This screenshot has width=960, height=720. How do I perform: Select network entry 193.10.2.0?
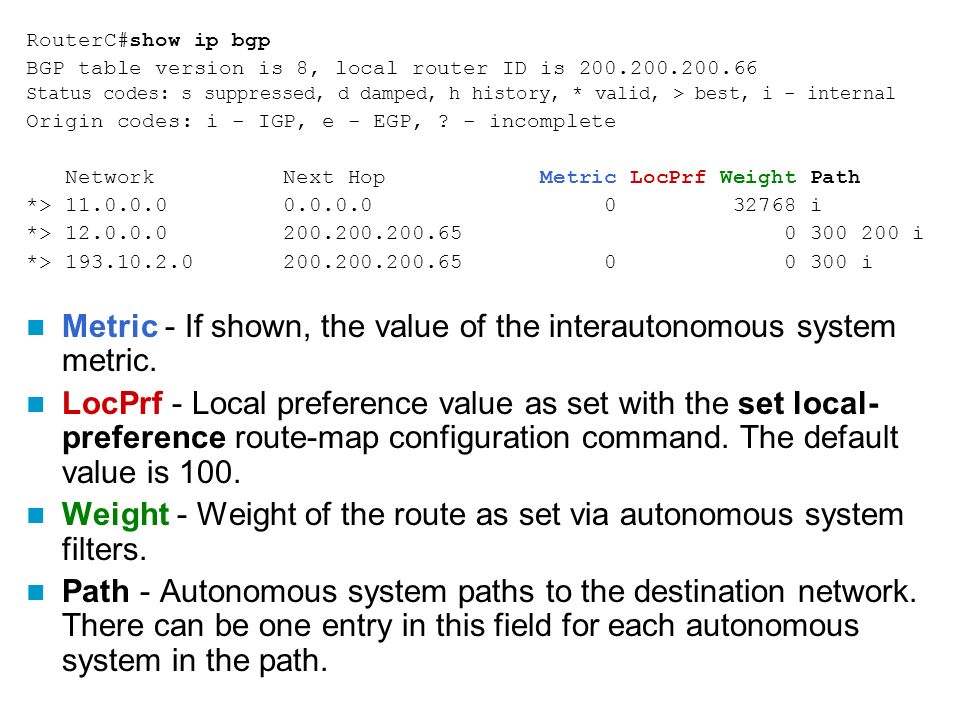(129, 262)
